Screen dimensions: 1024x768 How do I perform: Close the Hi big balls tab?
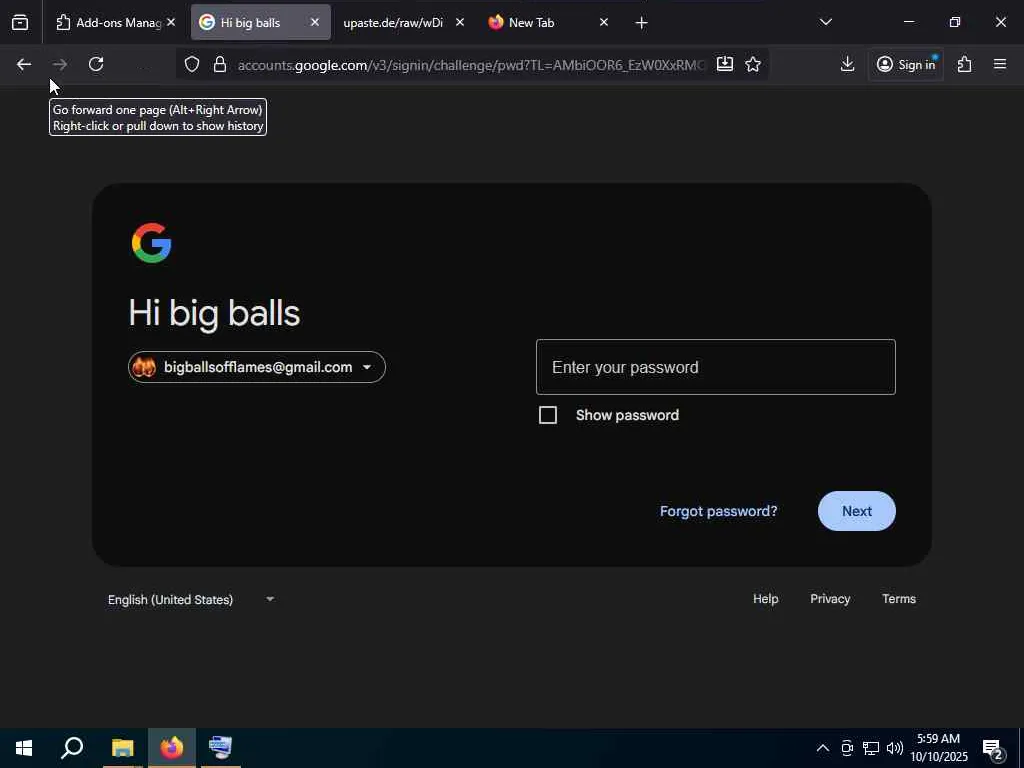[x=315, y=23]
